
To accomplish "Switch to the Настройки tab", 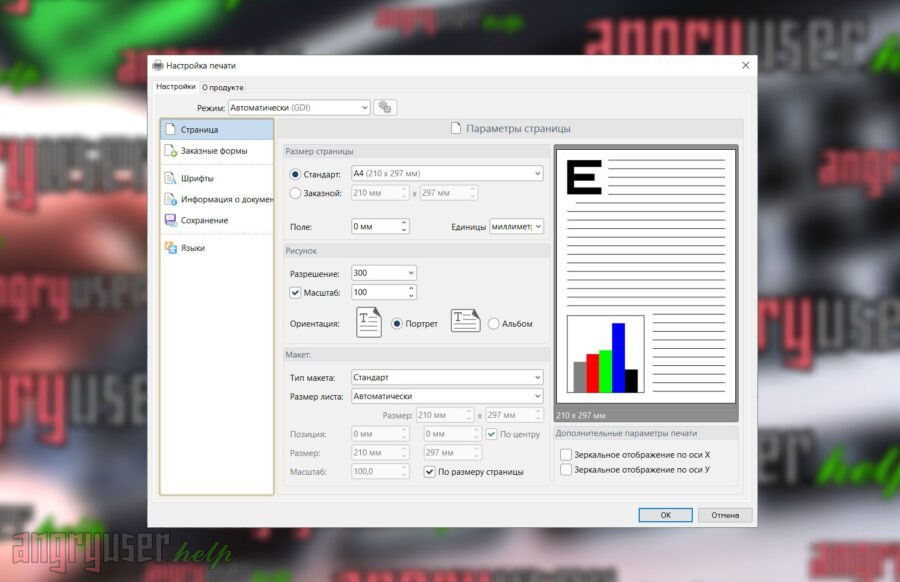I will pos(175,87).
